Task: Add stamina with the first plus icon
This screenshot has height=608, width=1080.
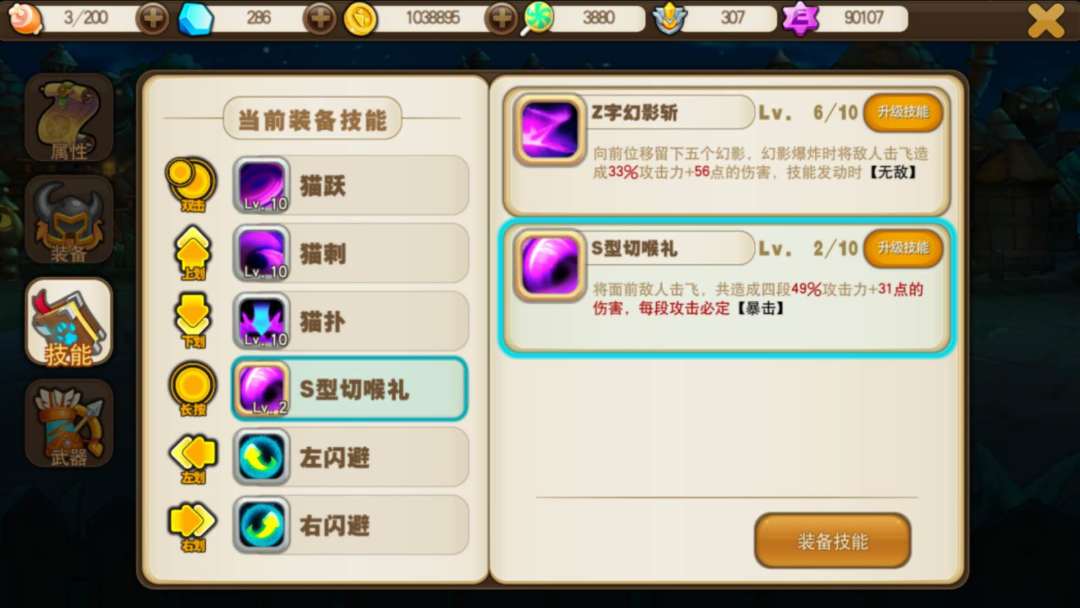Action: [x=153, y=18]
